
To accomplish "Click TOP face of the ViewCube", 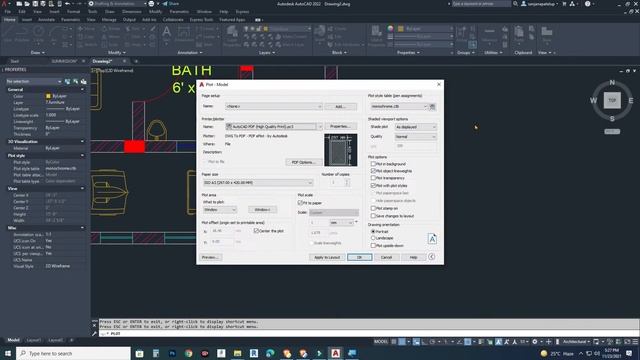I will [x=612, y=100].
